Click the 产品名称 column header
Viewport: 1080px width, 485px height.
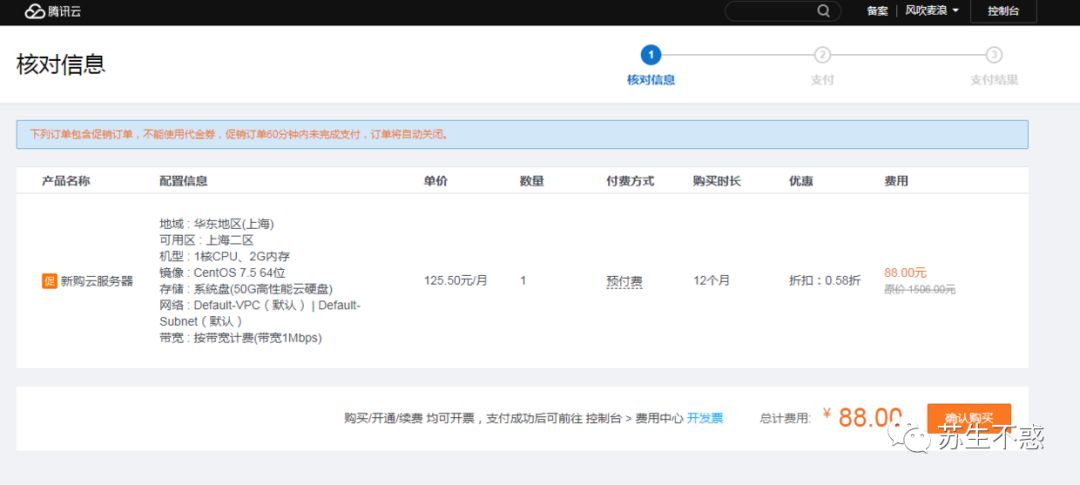click(66, 181)
